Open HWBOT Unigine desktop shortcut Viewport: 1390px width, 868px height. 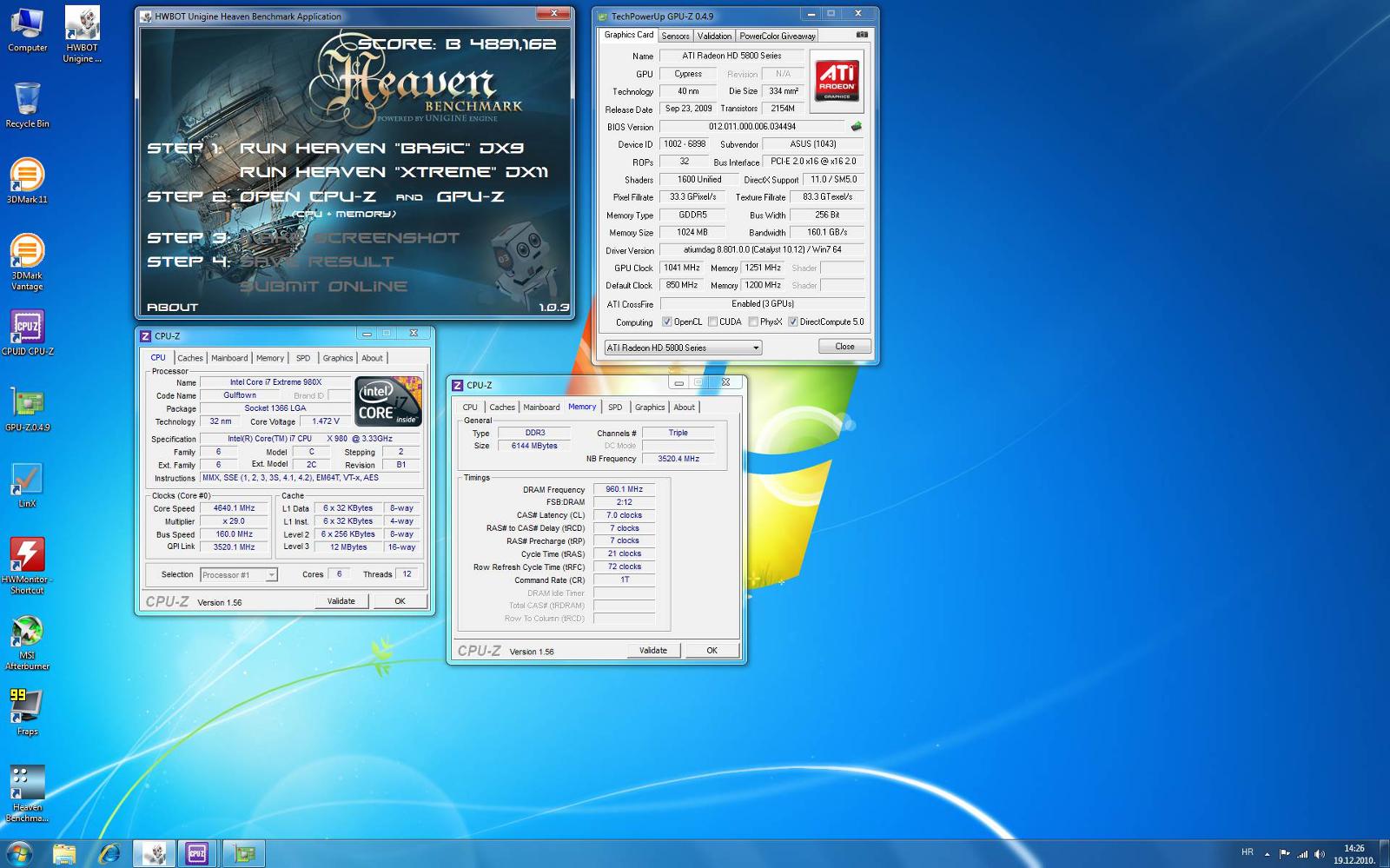(x=82, y=35)
